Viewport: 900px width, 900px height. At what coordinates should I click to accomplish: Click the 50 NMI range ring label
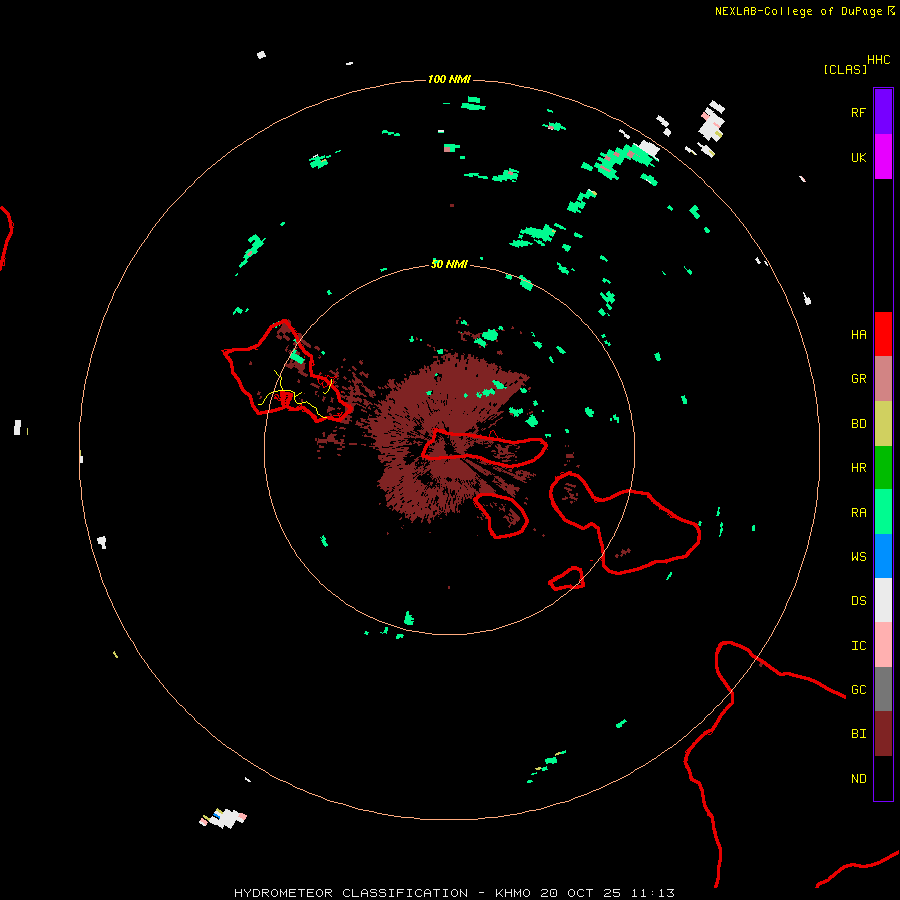coord(449,264)
